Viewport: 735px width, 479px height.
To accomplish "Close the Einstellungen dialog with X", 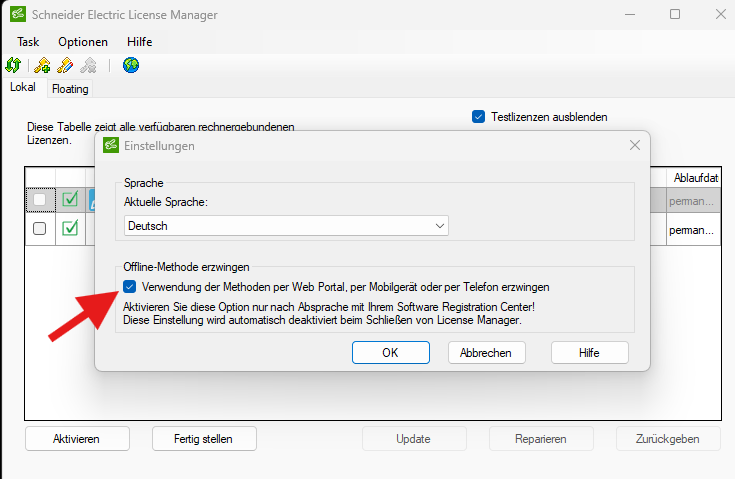I will click(635, 145).
